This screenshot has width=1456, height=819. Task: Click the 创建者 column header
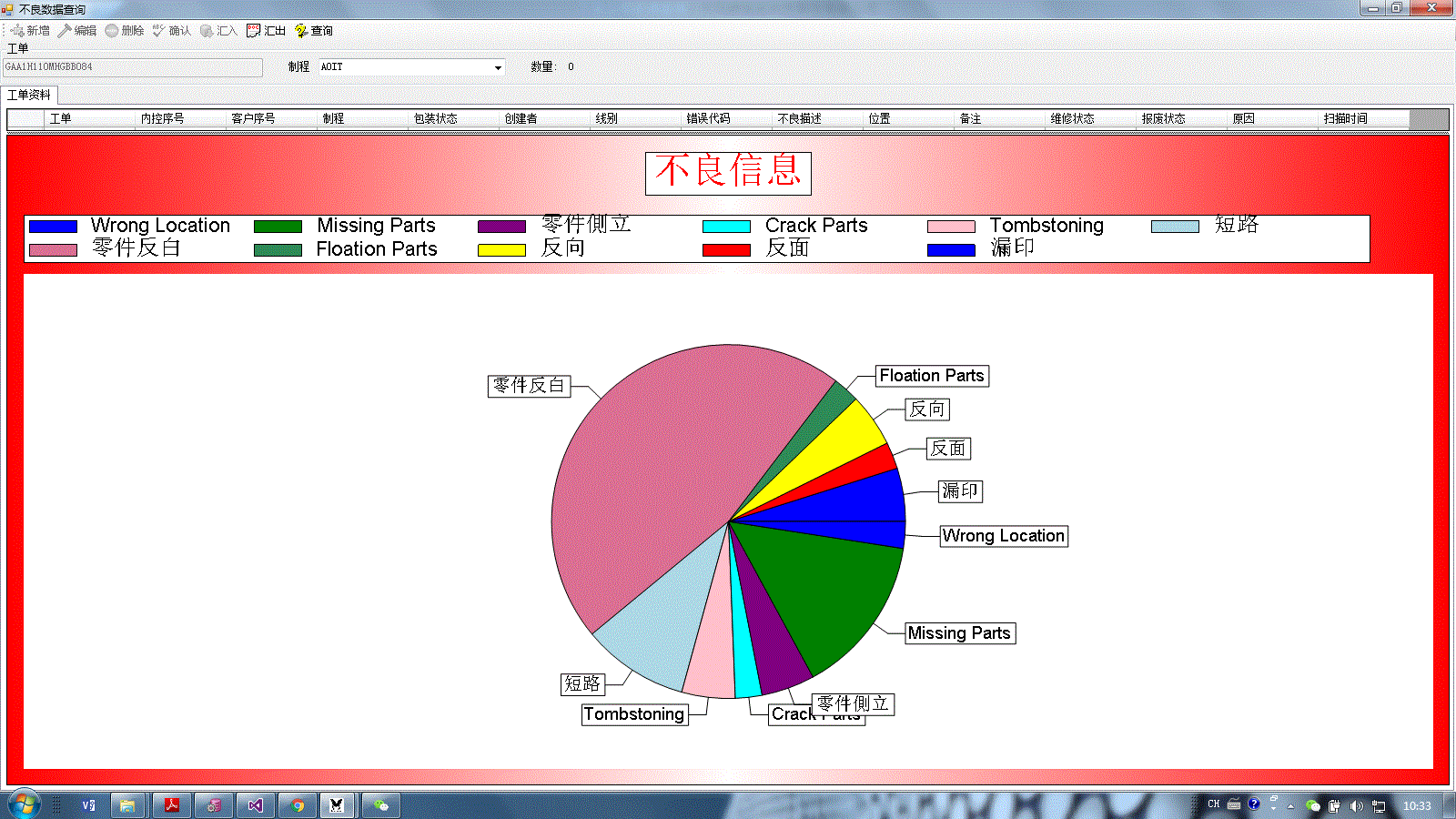pos(544,119)
